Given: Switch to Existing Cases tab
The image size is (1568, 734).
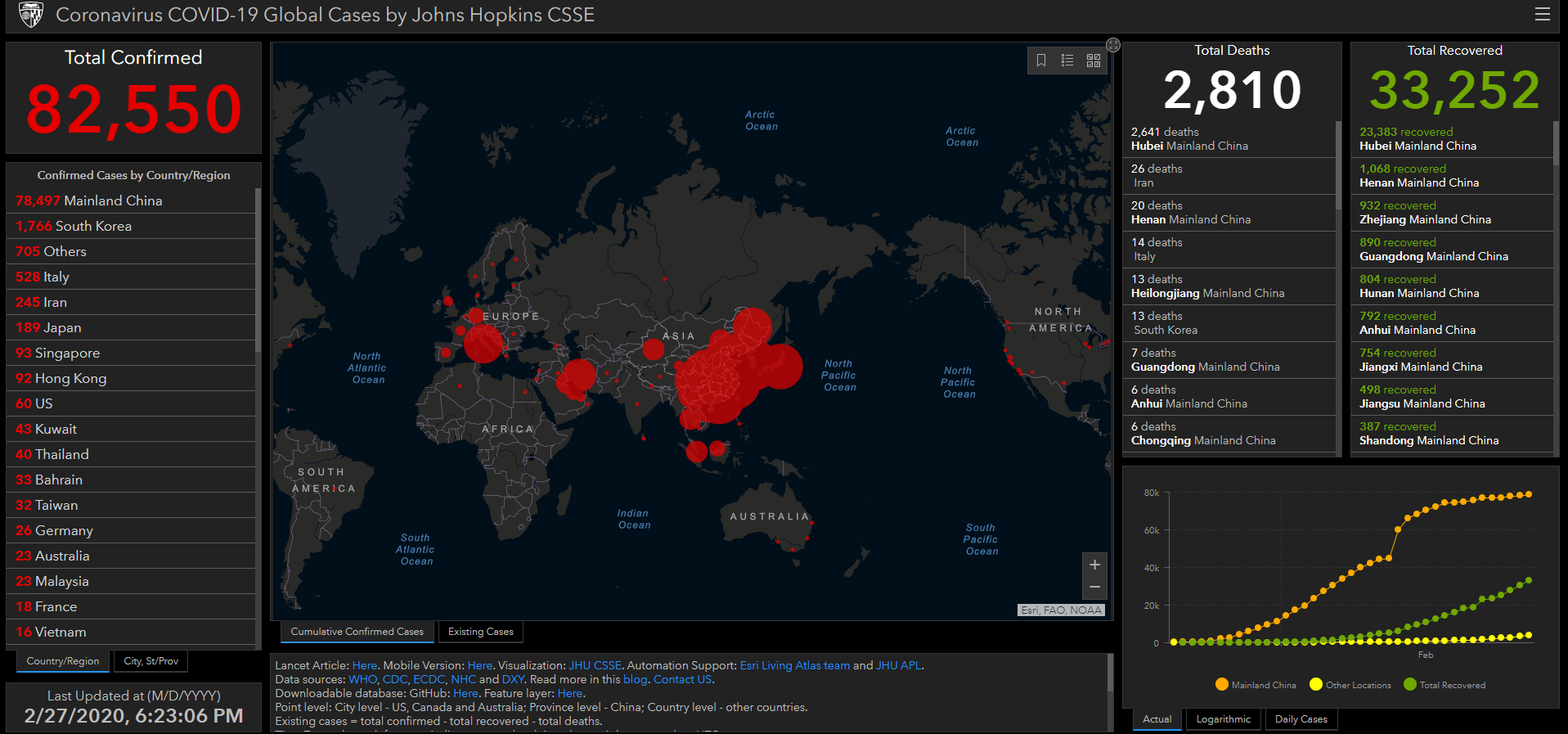Looking at the screenshot, I should (481, 632).
